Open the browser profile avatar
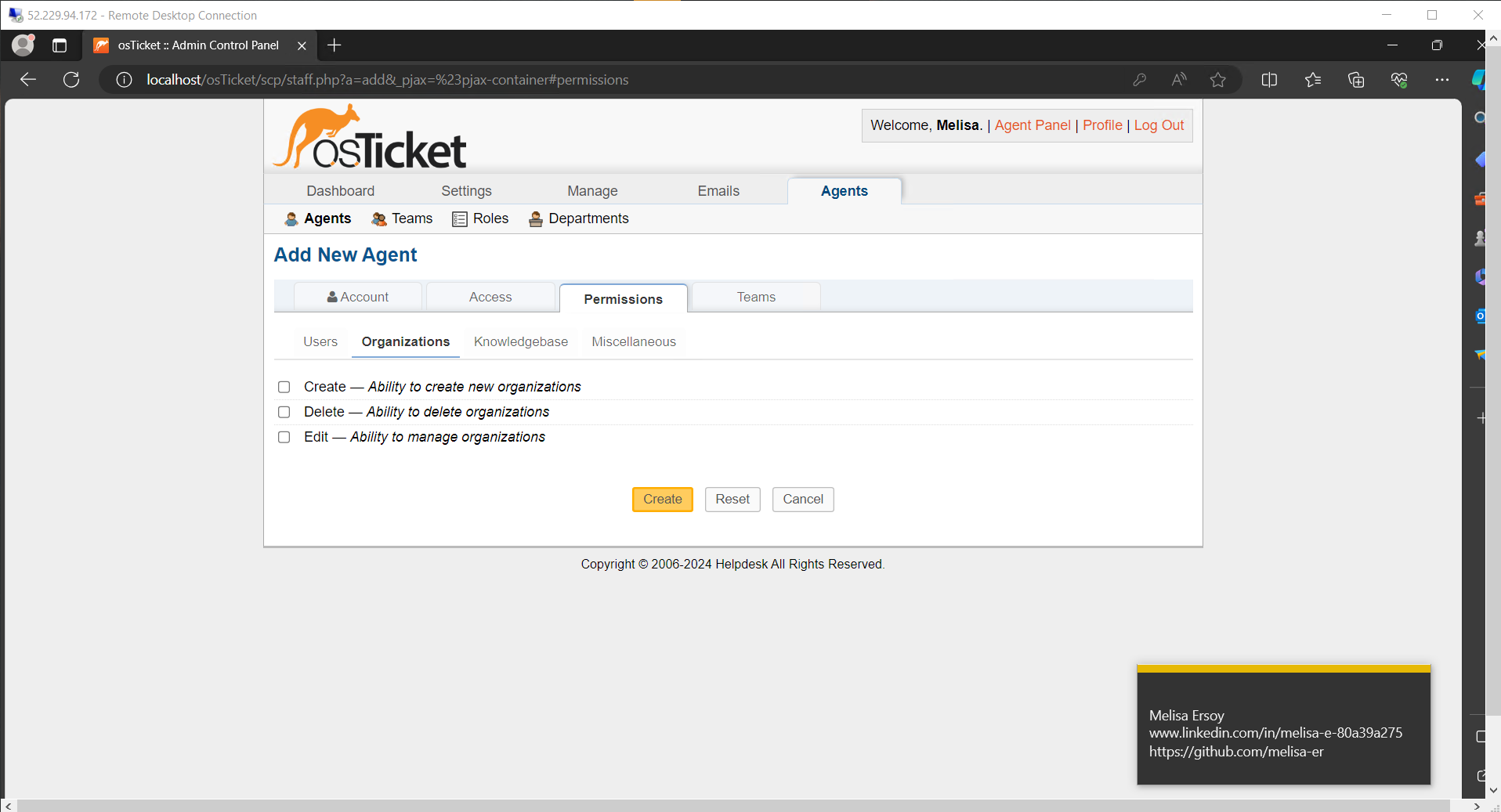The width and height of the screenshot is (1501, 812). [x=24, y=45]
